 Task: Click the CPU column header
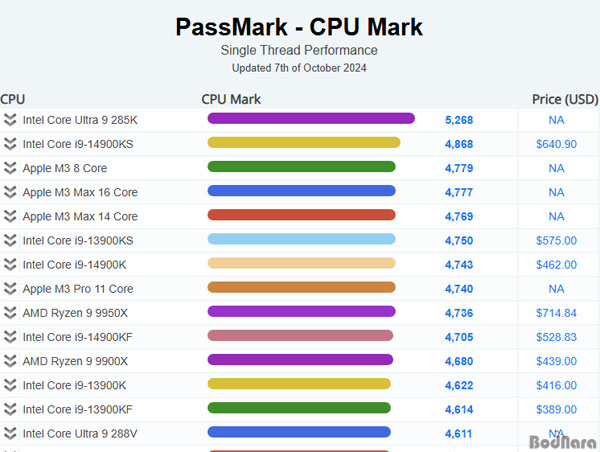[x=13, y=100]
